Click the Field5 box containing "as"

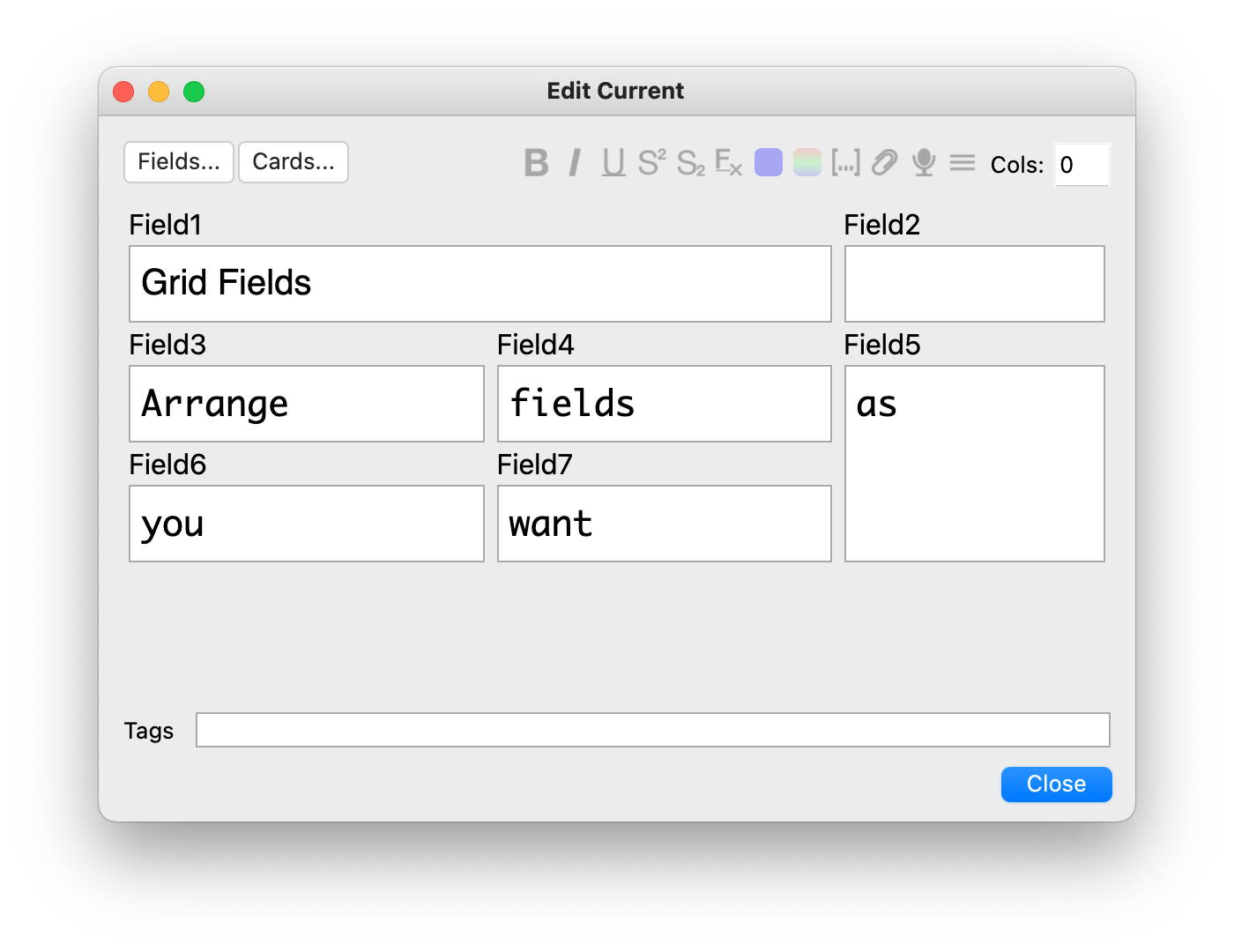coord(974,464)
